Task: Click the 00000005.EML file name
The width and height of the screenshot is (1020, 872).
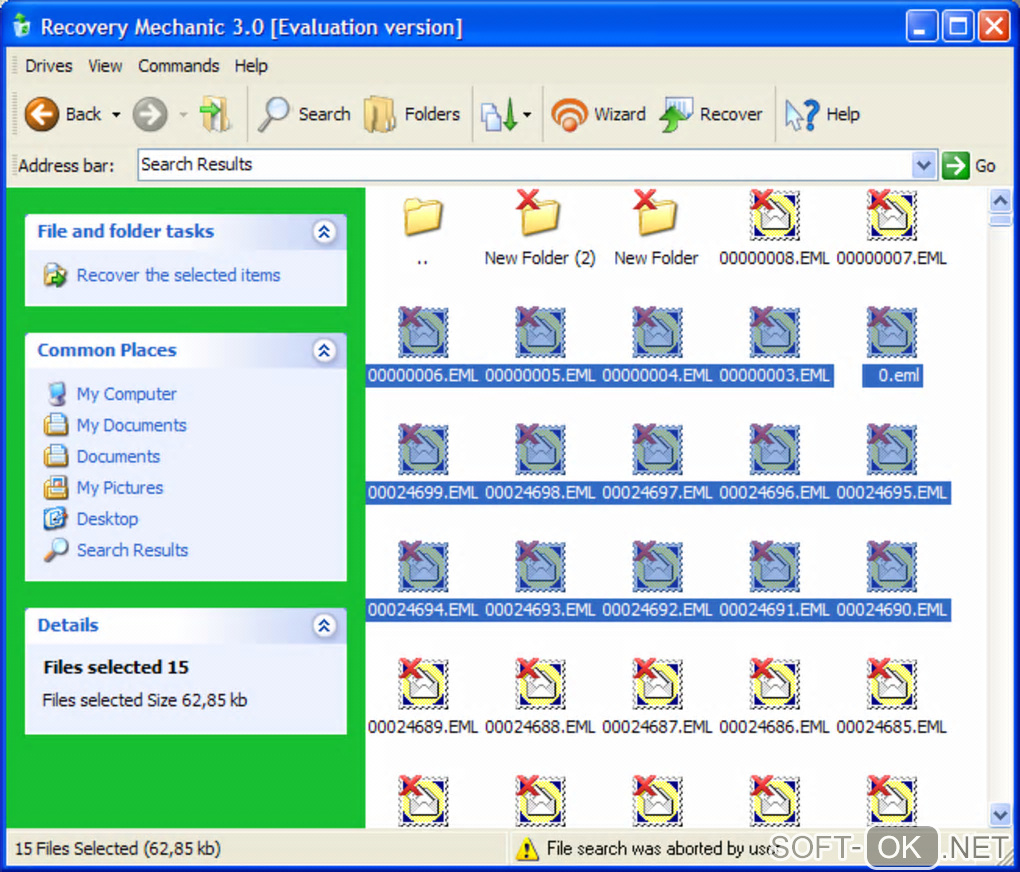Action: pyautogui.click(x=540, y=375)
